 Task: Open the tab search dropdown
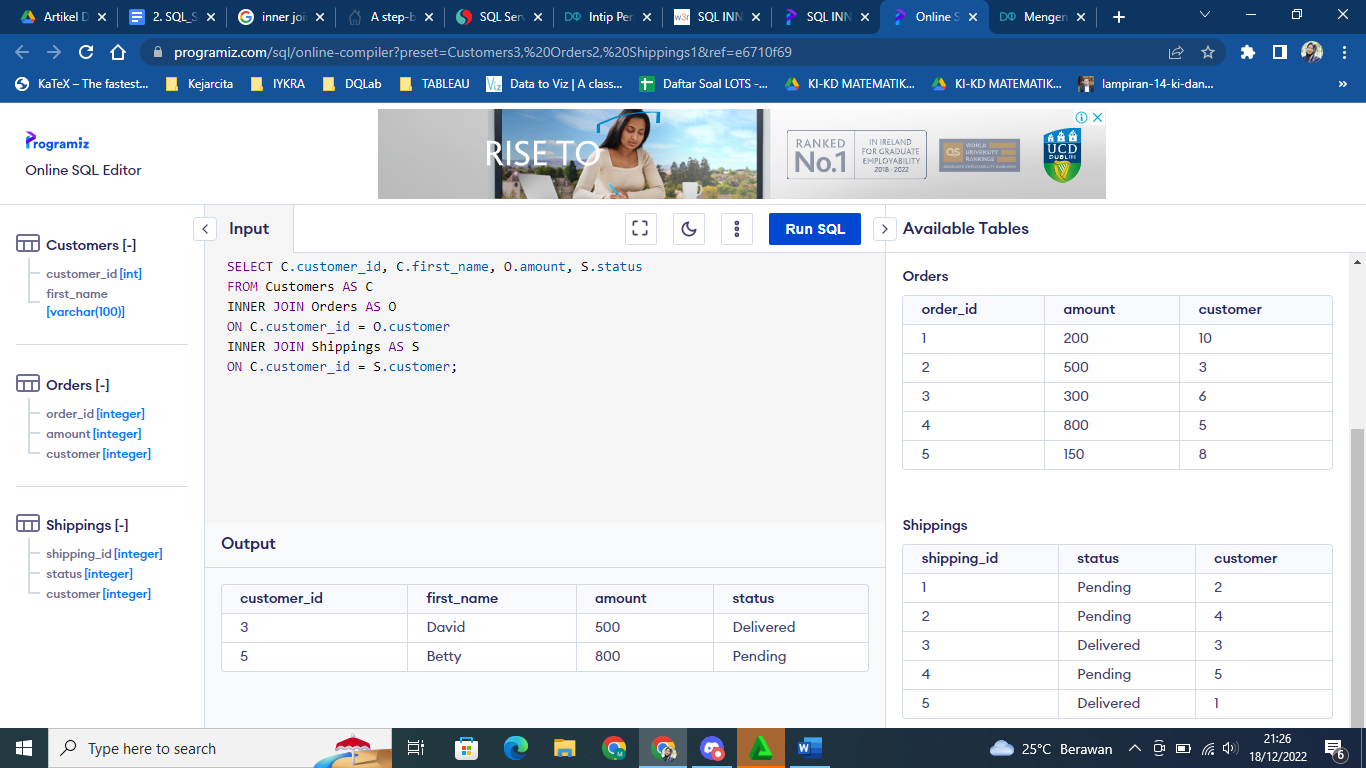click(x=1204, y=14)
